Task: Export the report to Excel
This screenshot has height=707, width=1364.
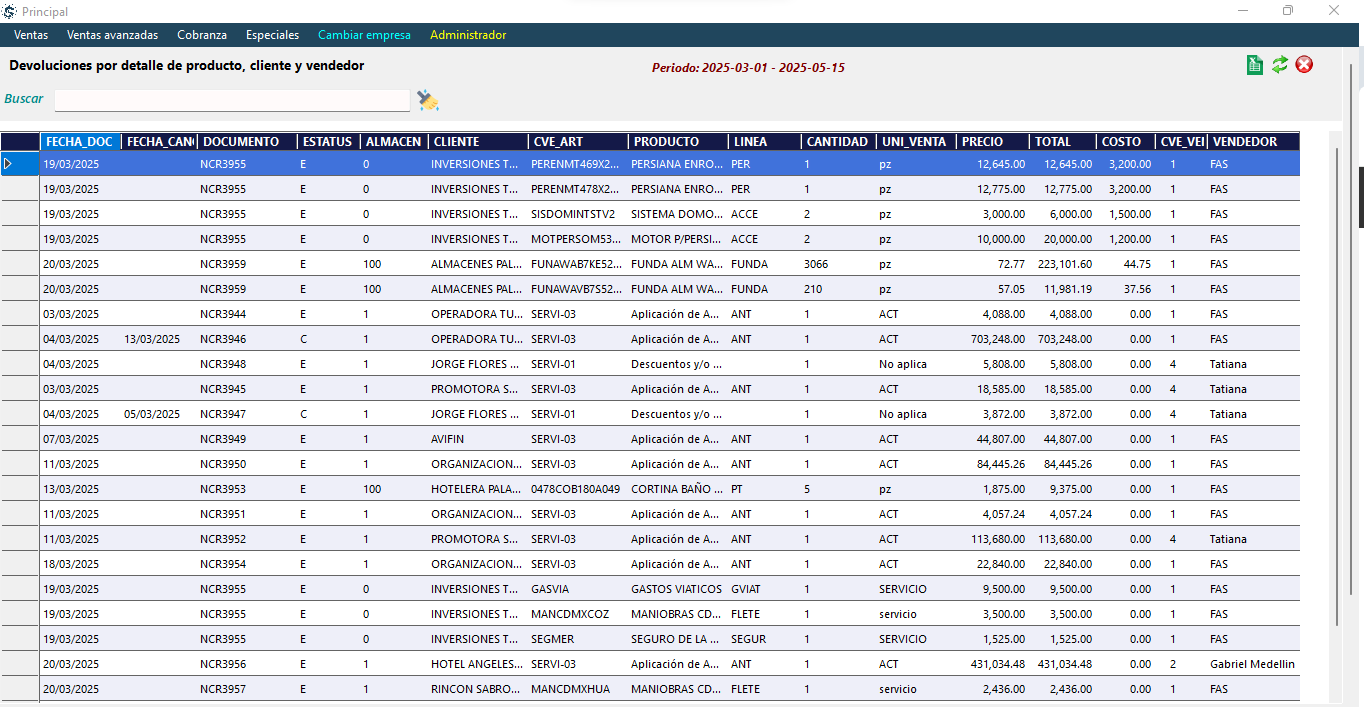Action: click(x=1254, y=65)
